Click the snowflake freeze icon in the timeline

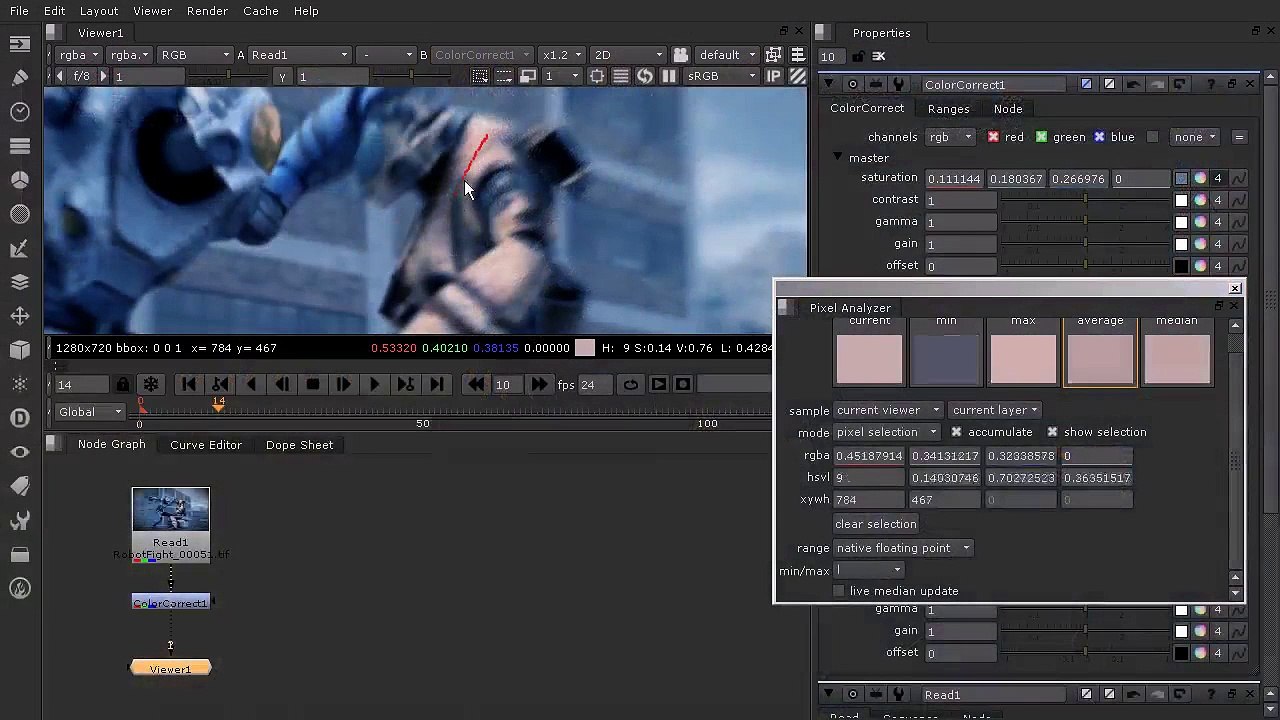(x=151, y=385)
